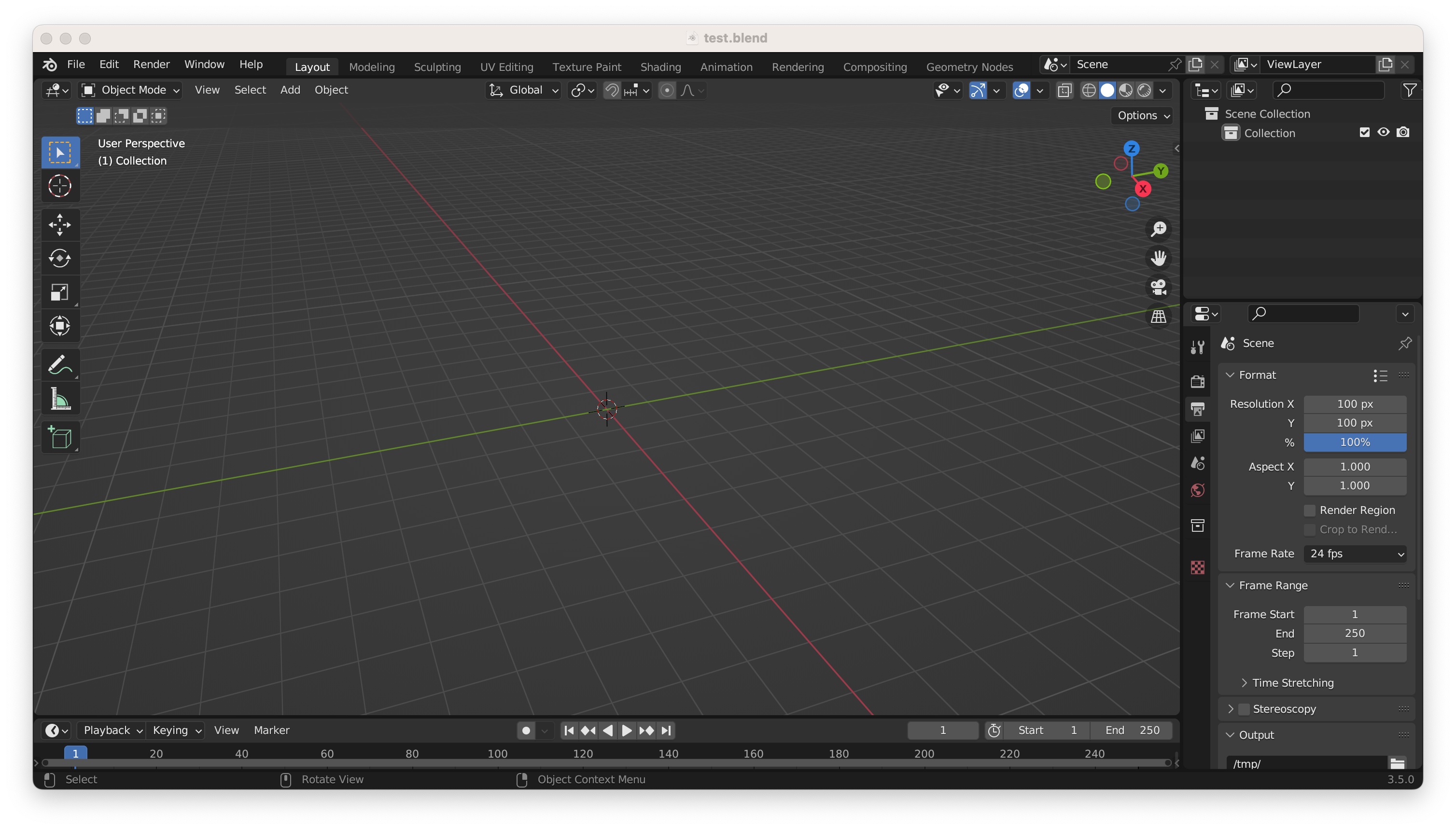Viewport: 1456px width, 830px height.
Task: Open the Keying popover
Action: (x=176, y=730)
